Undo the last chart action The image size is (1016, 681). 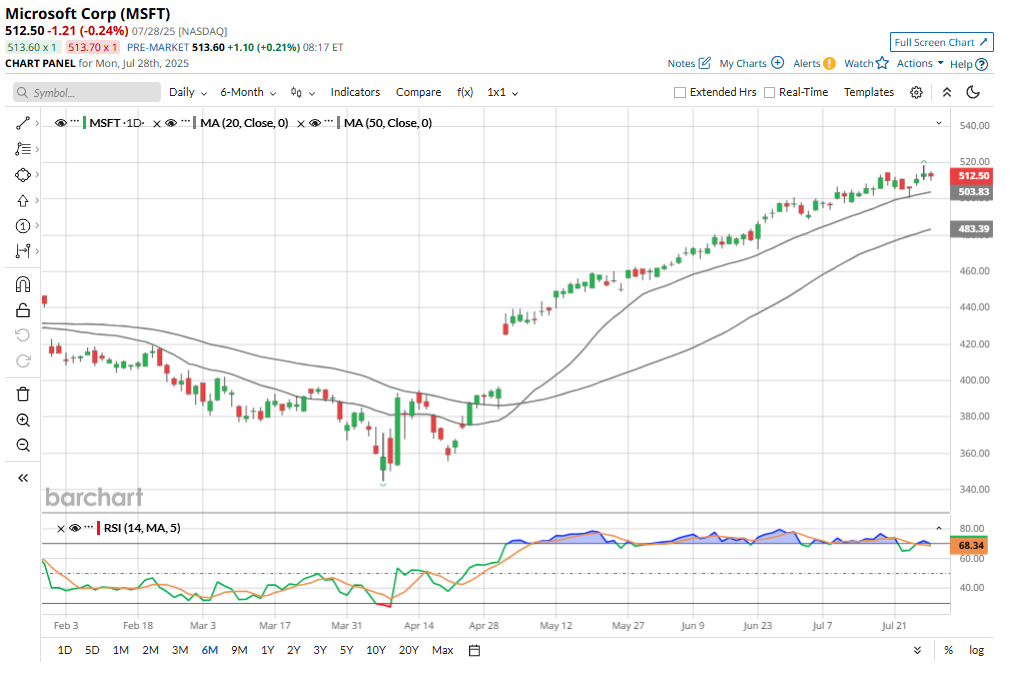(23, 335)
